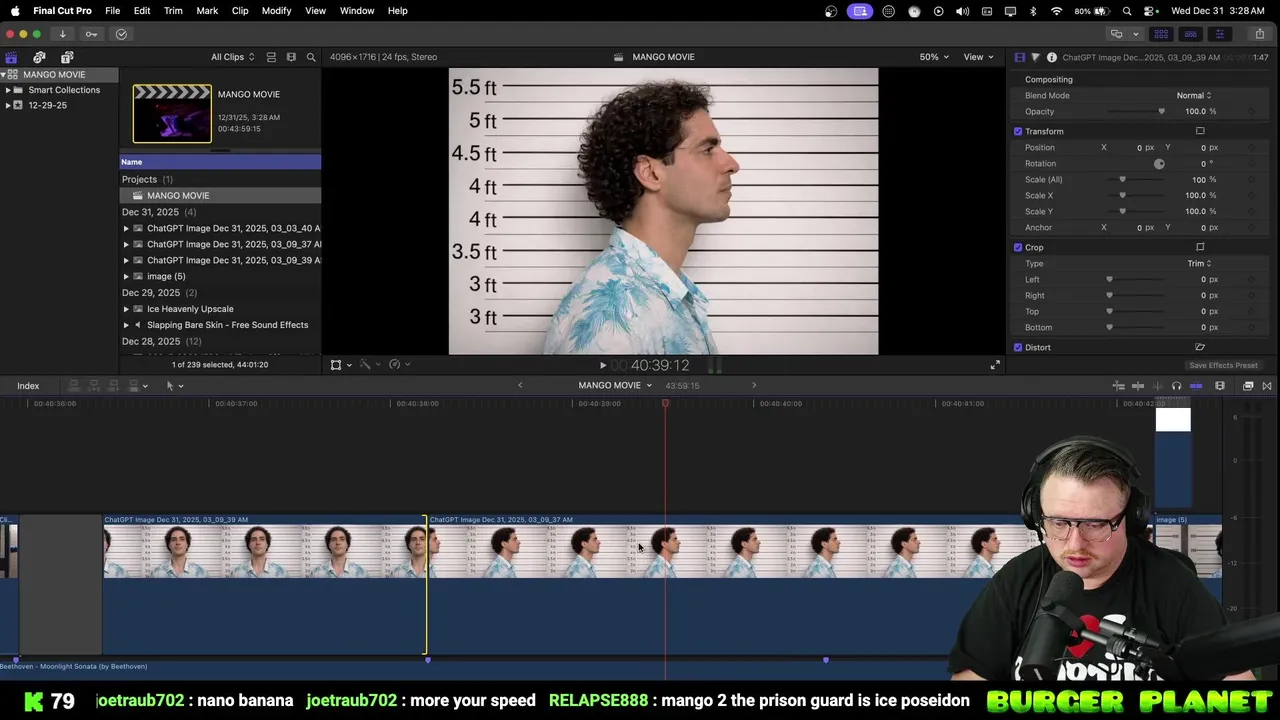
Task: Open the Clip menu
Action: 240,10
